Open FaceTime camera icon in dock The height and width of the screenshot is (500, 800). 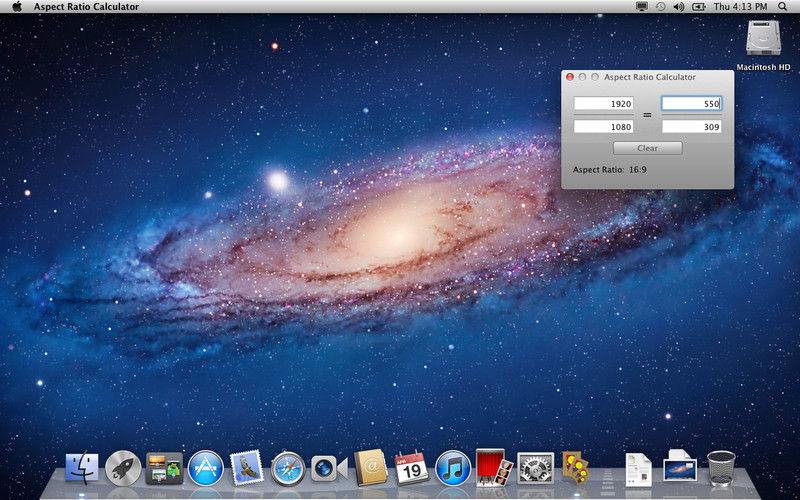(329, 468)
